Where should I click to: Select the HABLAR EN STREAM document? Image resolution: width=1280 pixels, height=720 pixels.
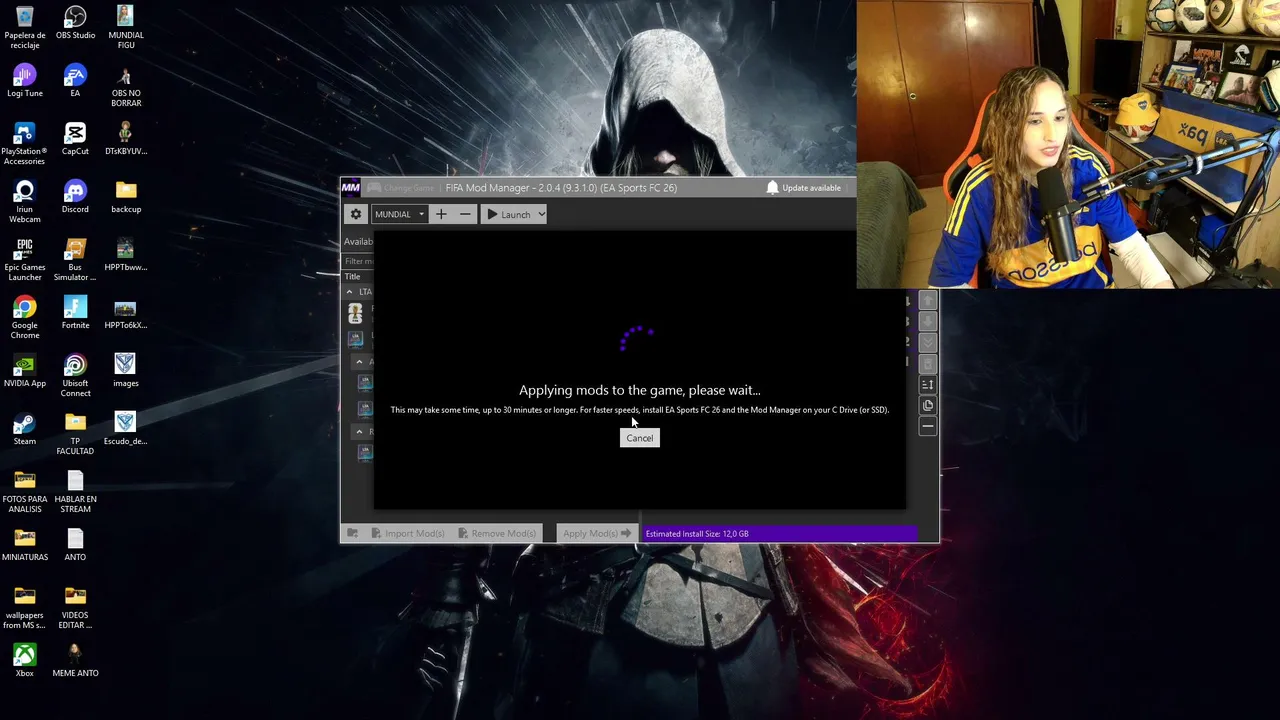pyautogui.click(x=75, y=492)
